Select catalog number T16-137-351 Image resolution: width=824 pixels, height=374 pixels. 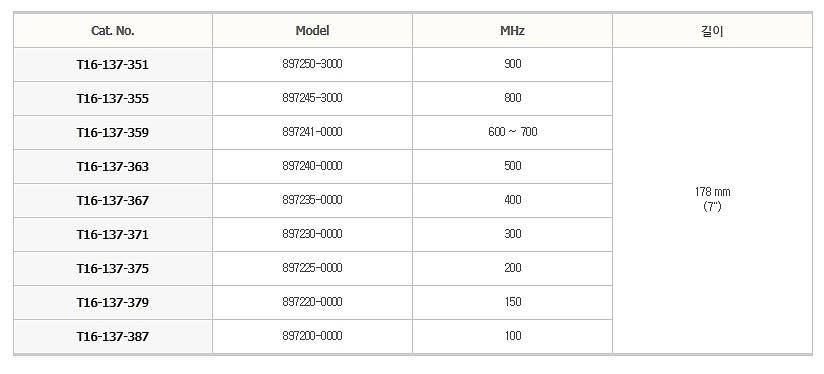click(113, 65)
